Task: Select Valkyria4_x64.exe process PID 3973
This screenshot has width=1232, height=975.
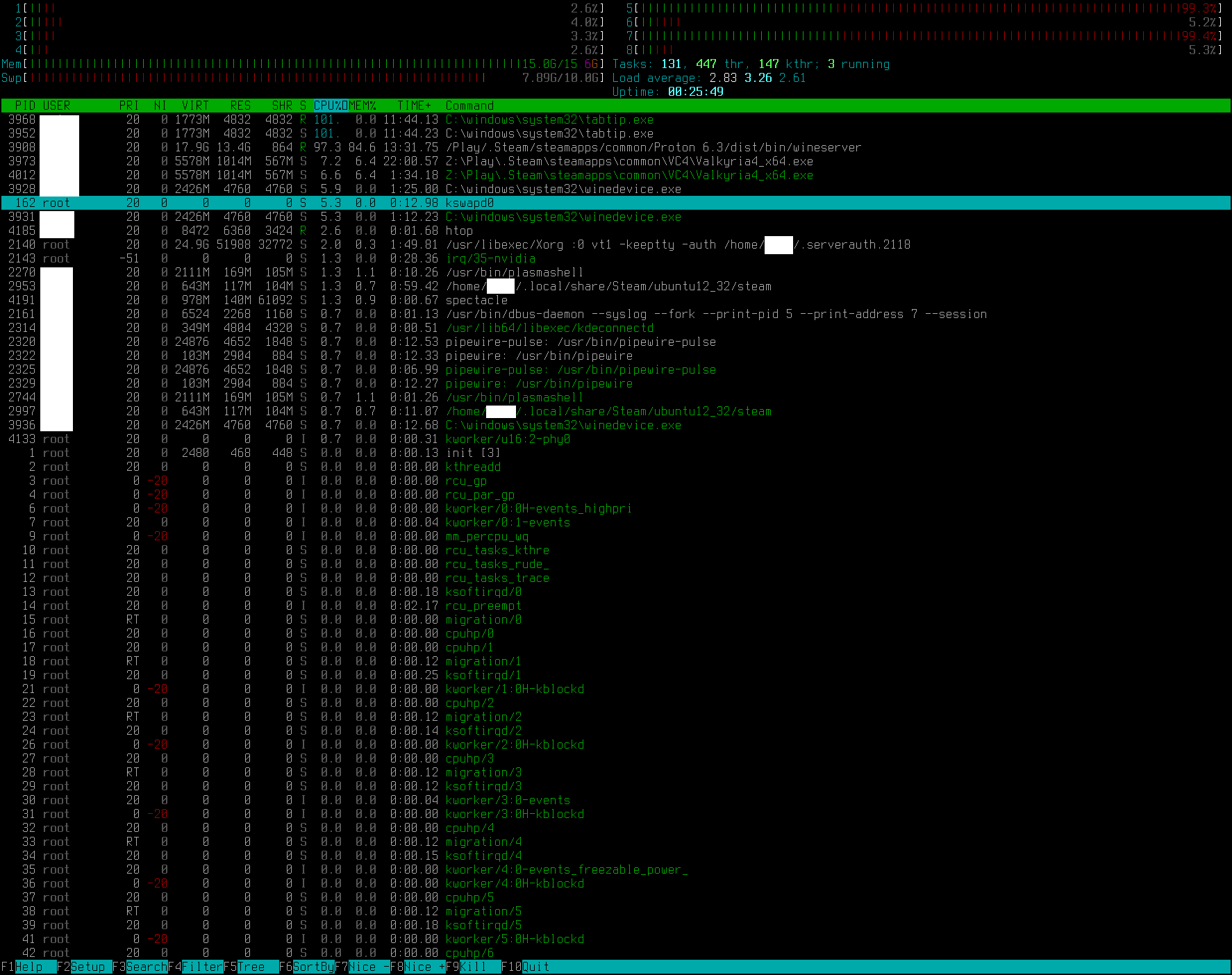Action: 616,161
